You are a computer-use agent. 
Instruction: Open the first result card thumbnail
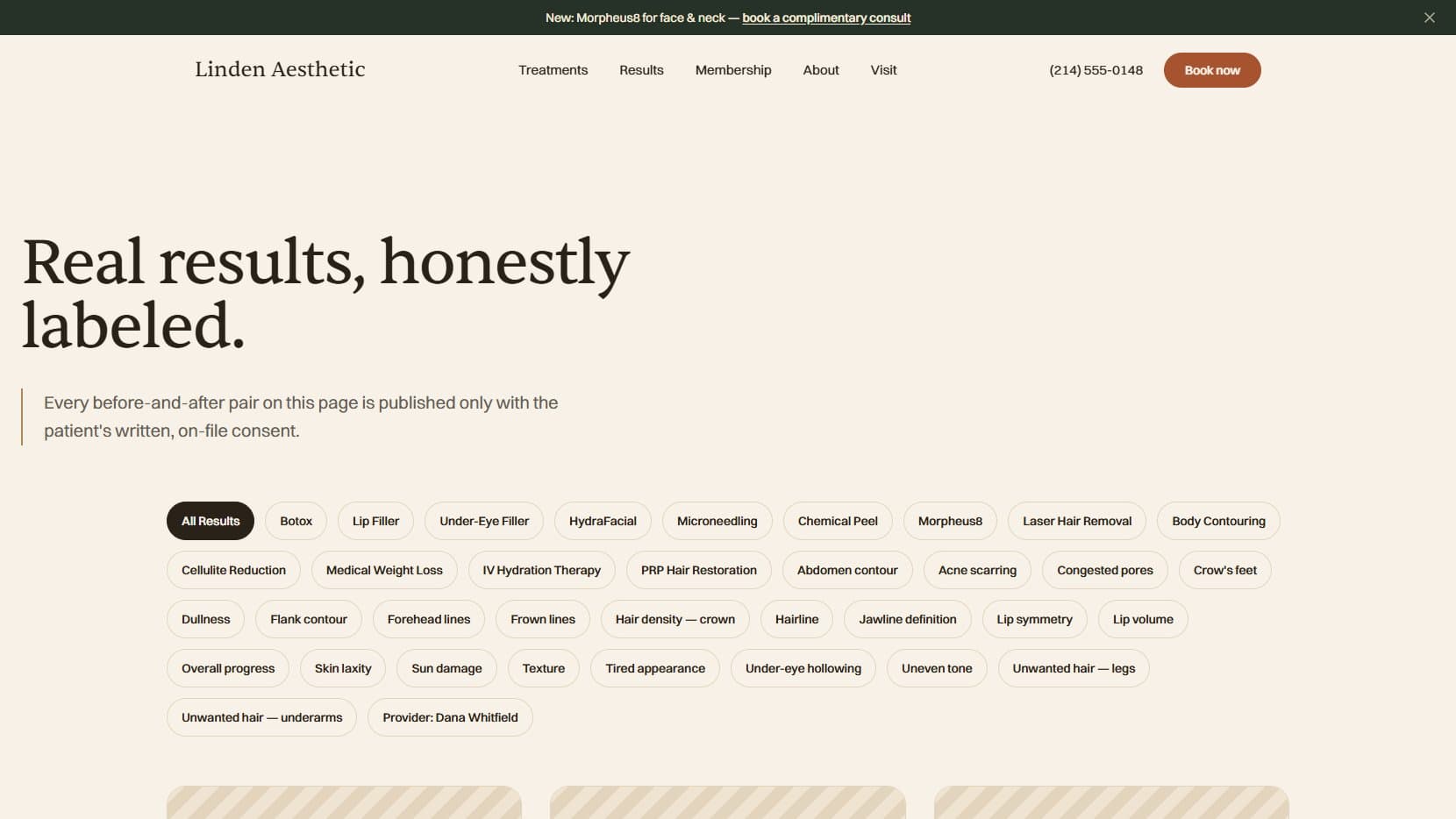344,802
